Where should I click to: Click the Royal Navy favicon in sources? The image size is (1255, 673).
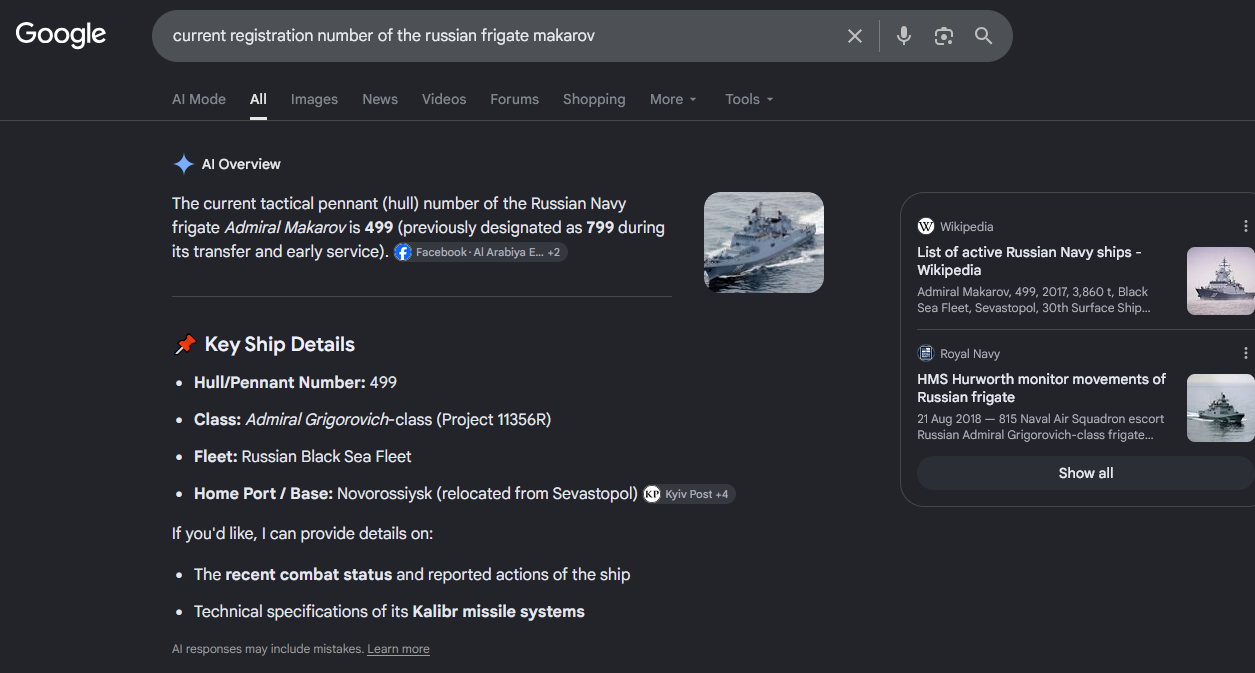(926, 353)
